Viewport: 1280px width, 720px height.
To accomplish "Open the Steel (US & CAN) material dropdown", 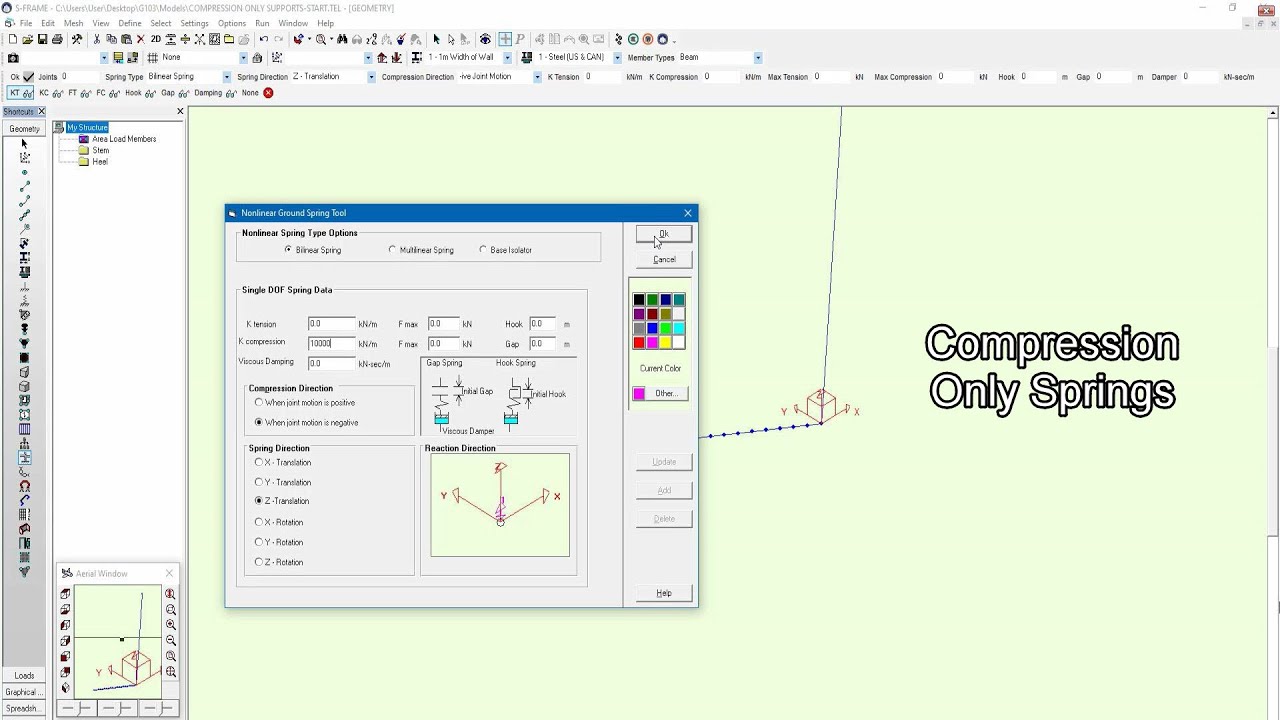I will (x=617, y=58).
